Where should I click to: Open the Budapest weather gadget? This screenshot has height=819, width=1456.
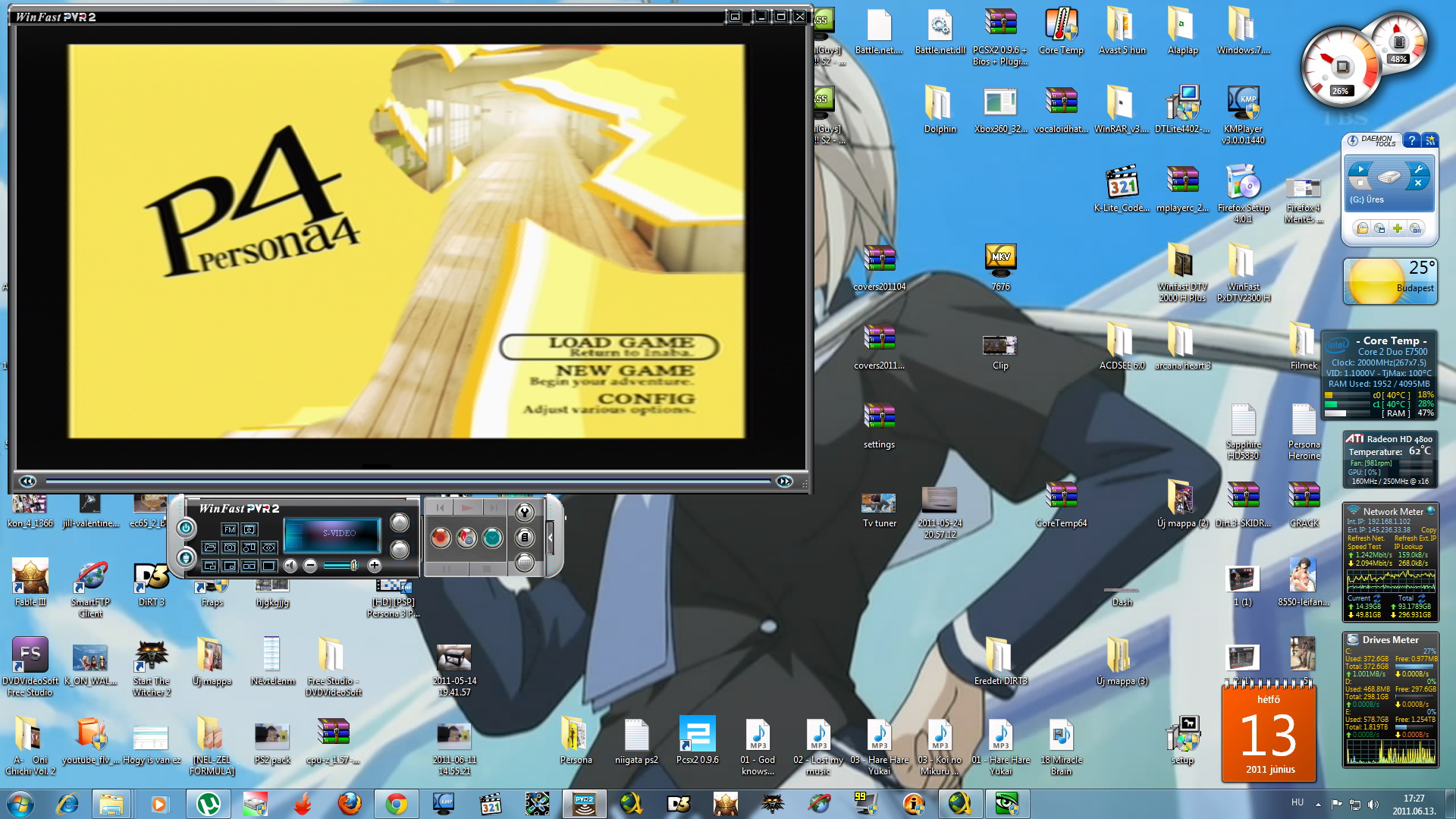click(1390, 281)
